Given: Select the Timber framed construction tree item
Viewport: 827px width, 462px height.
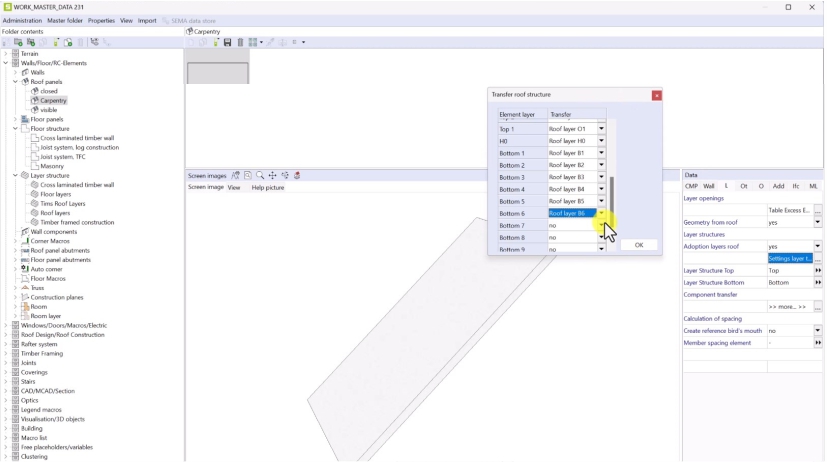Looking at the screenshot, I should [x=77, y=222].
